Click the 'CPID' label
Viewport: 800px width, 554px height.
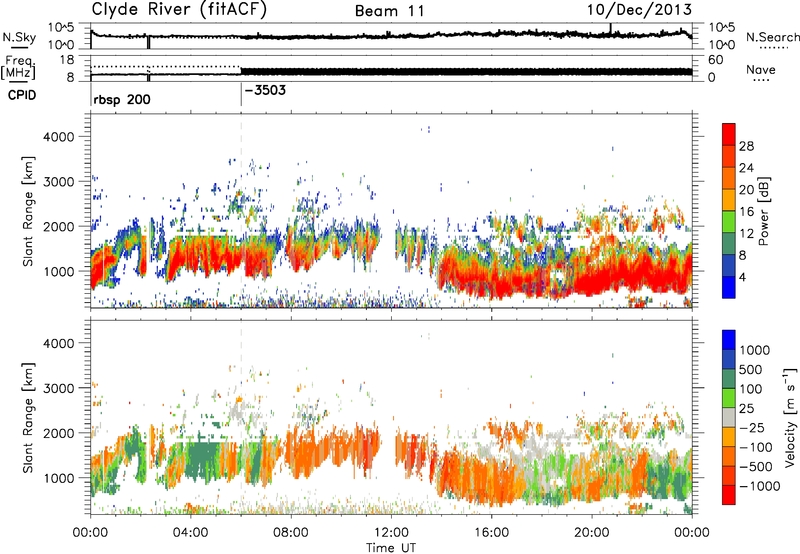(22, 95)
